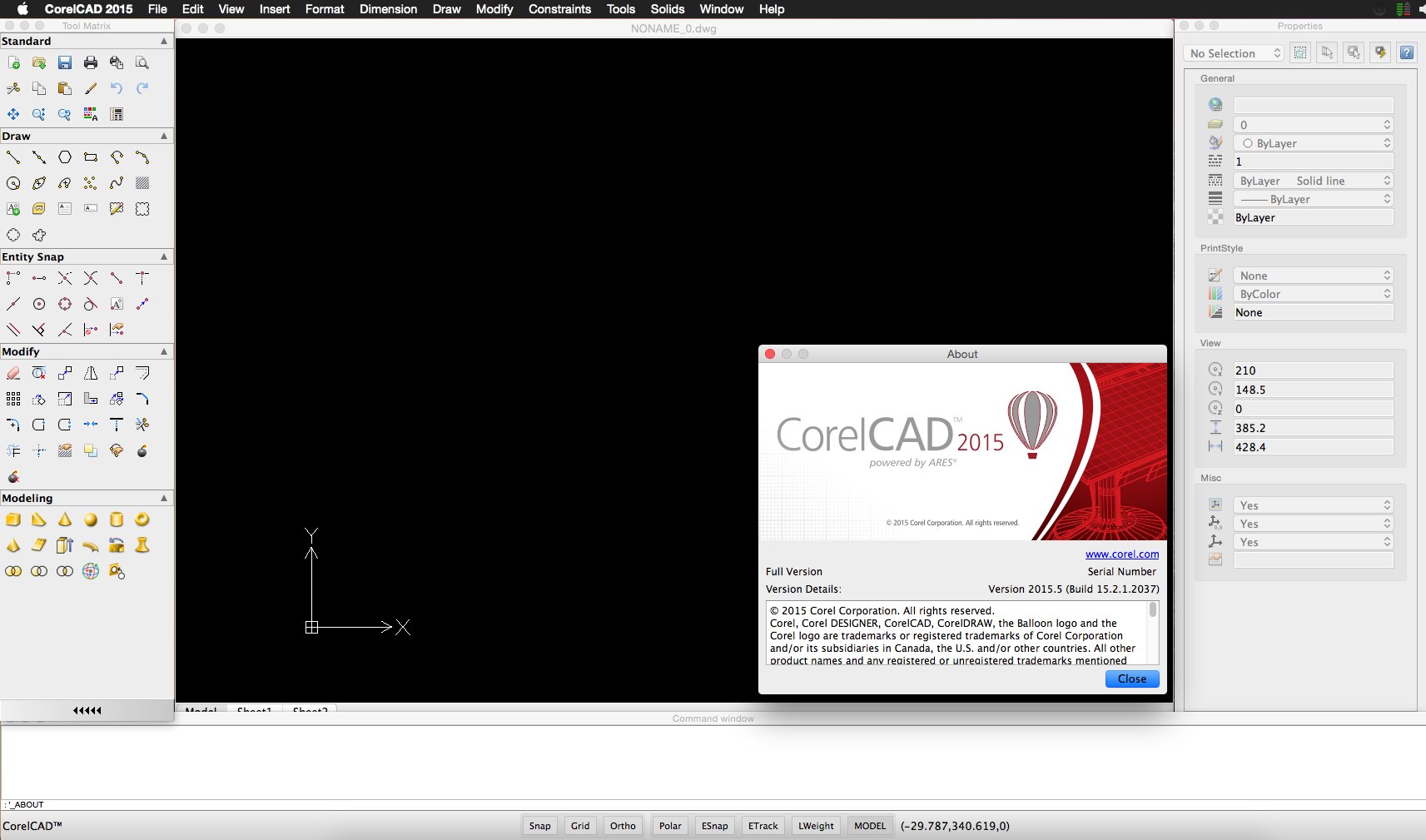Viewport: 1426px width, 840px height.
Task: Create a Sphere solid in Modeling
Action: [91, 519]
